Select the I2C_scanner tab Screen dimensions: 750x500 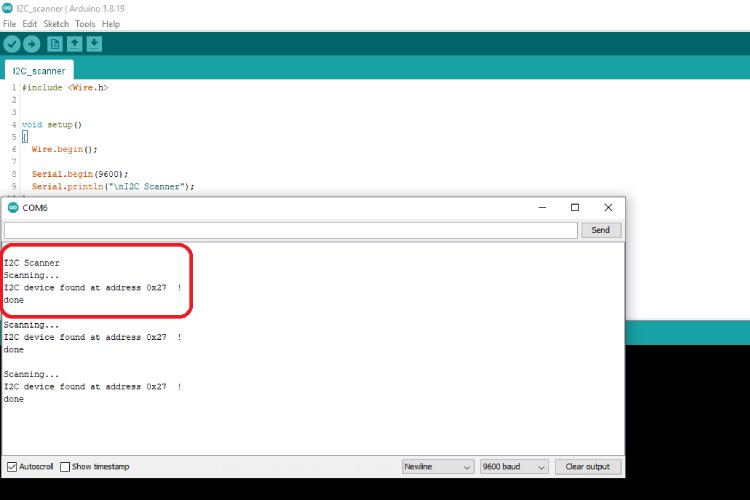tap(39, 71)
